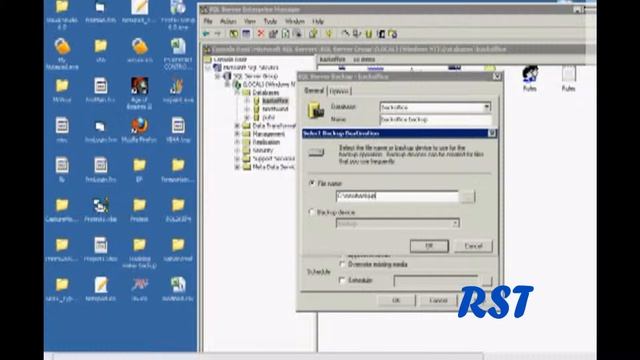Click inside the File name path field

pyautogui.click(x=397, y=196)
